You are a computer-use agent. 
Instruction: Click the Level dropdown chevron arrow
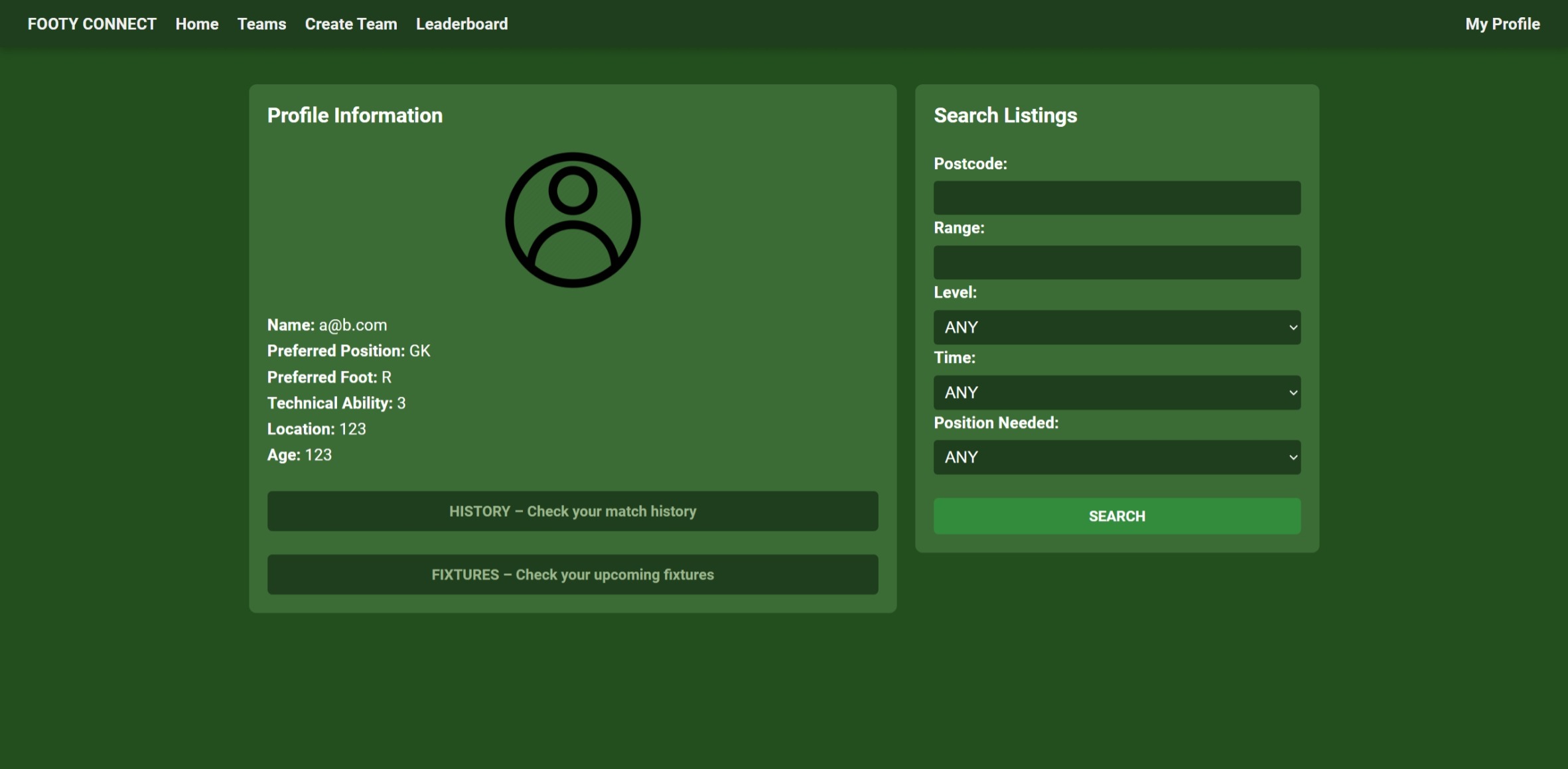1293,327
